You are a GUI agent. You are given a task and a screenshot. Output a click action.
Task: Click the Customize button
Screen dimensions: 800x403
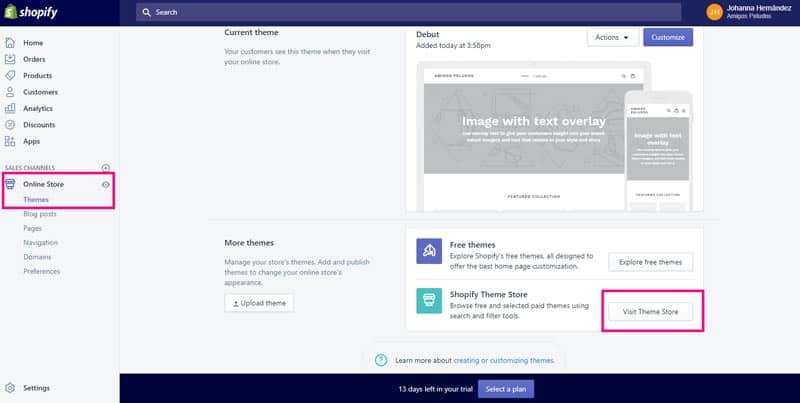pyautogui.click(x=668, y=37)
